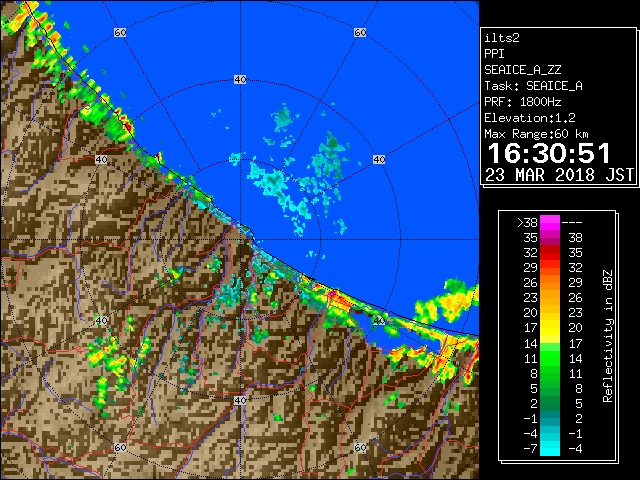
Task: Click the timestamp "16:30:51"
Action: [549, 153]
